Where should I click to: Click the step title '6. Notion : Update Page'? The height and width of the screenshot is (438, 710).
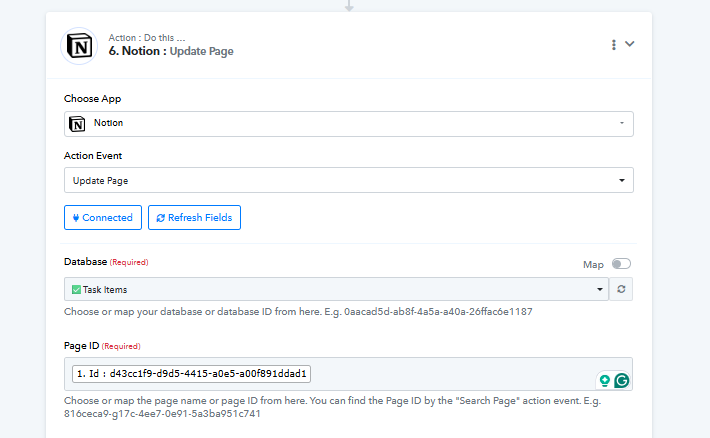(x=171, y=51)
